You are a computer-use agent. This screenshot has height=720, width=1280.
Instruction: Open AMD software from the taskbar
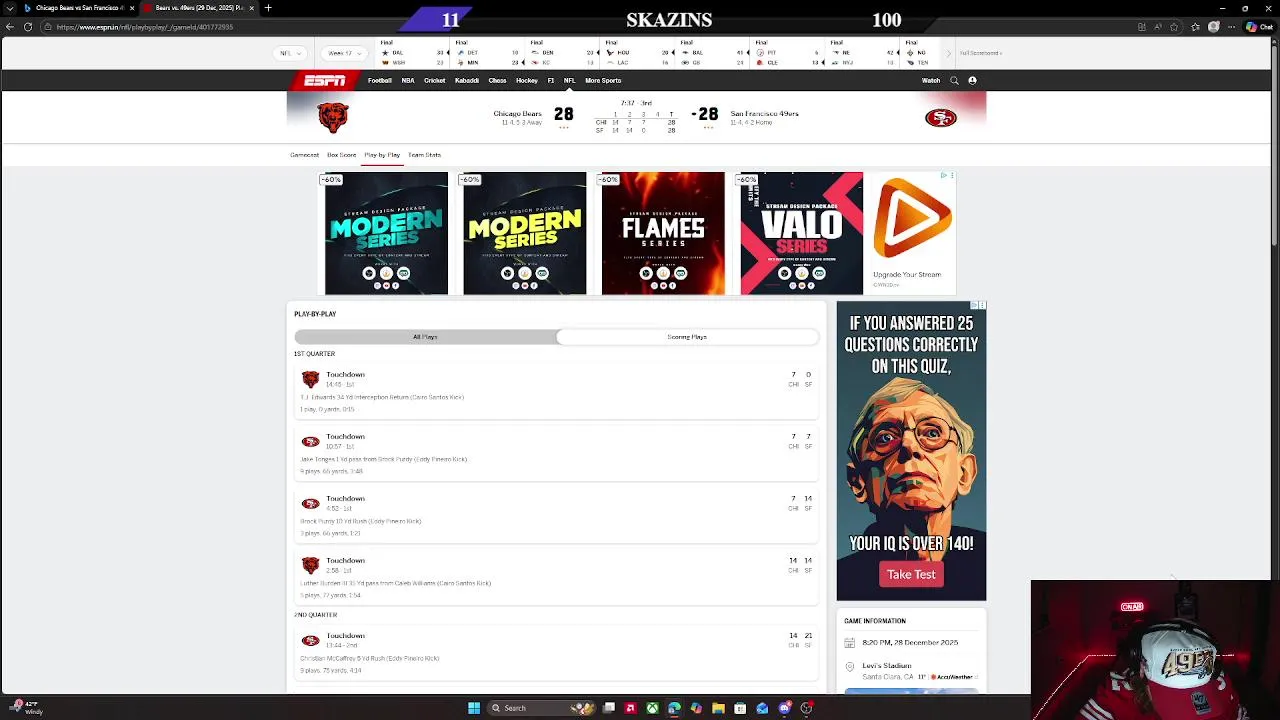coord(630,708)
